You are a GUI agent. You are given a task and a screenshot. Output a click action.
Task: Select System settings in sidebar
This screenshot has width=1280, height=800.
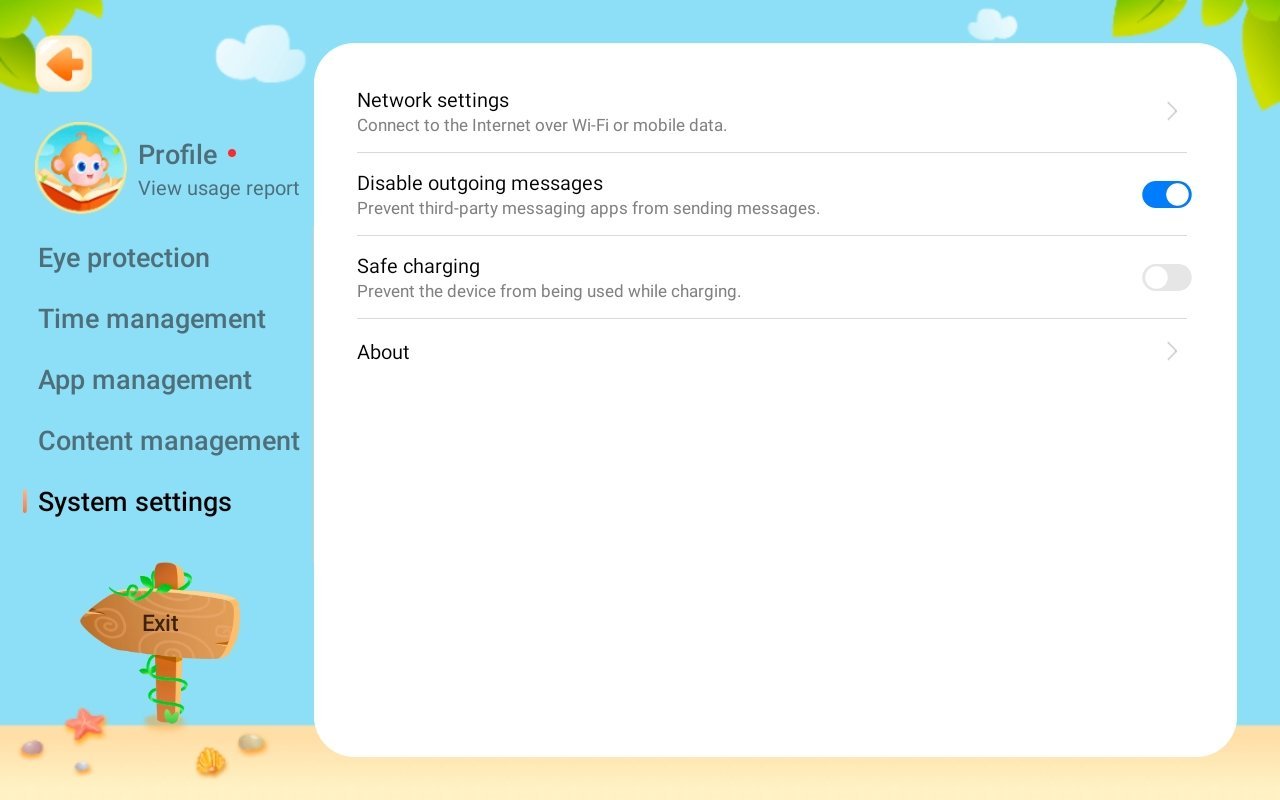pos(135,502)
